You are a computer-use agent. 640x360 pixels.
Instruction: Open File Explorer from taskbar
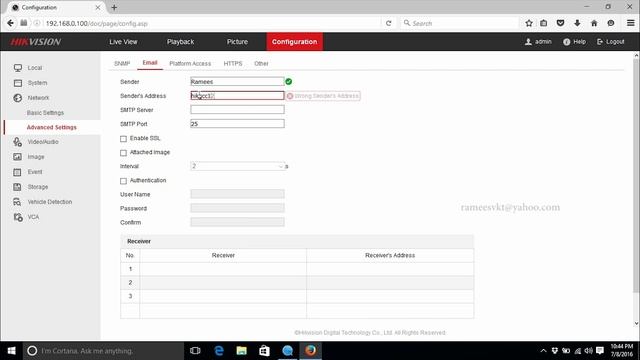click(242, 351)
